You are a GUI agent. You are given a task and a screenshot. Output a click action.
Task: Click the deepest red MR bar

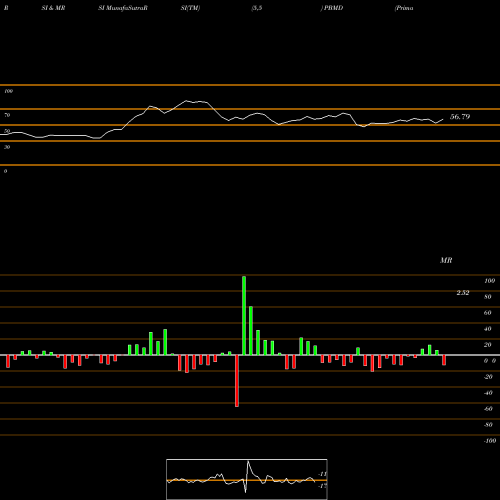pyautogui.click(x=237, y=381)
